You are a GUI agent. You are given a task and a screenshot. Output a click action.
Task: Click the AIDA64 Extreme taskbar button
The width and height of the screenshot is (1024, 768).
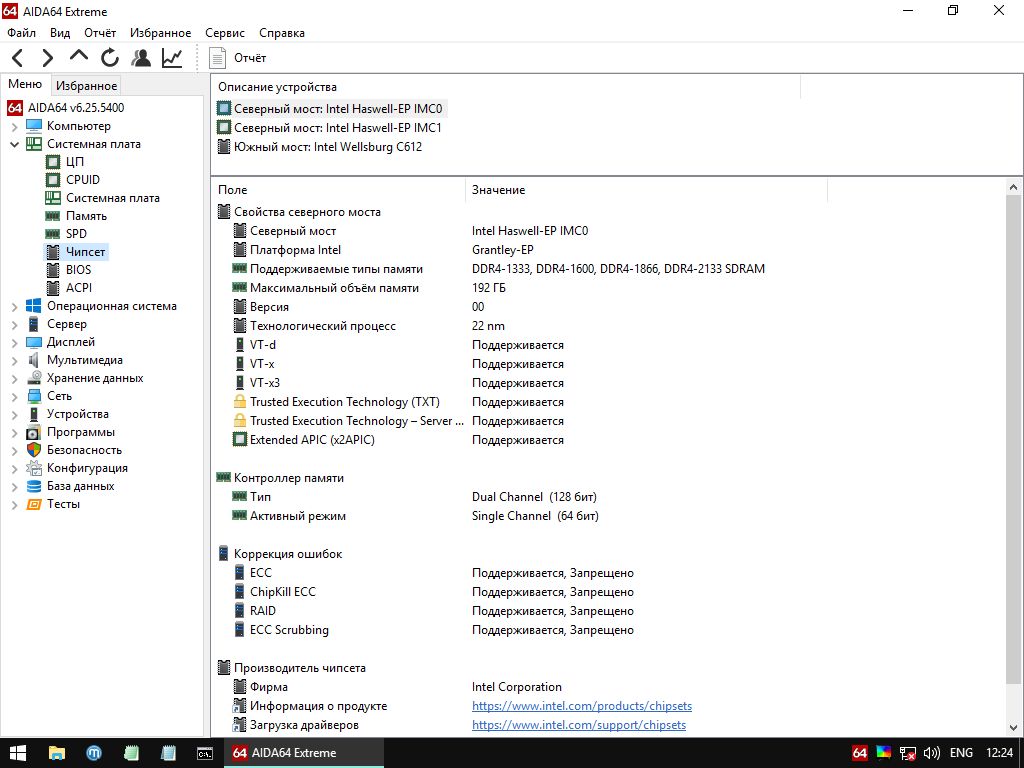pos(304,753)
